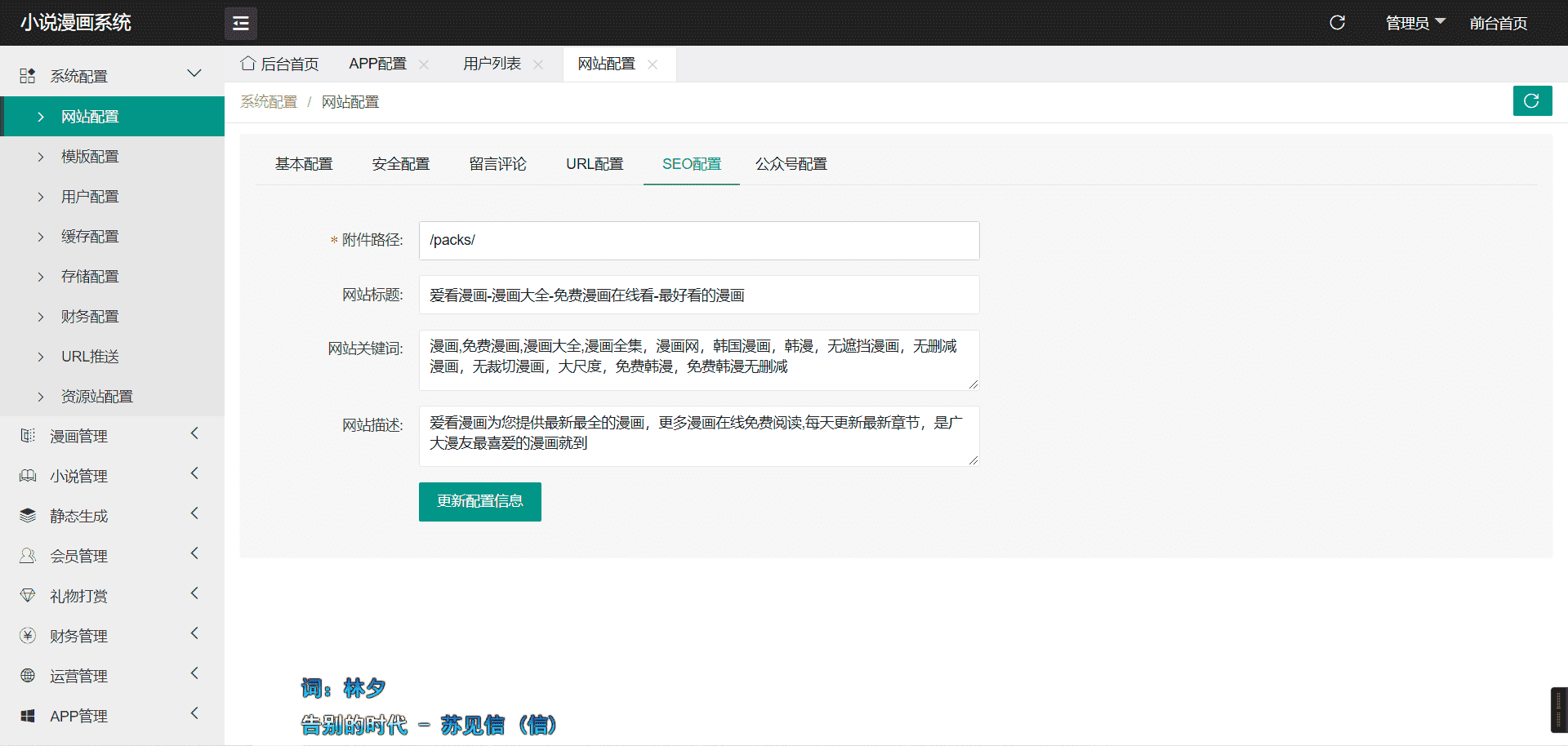Viewport: 1568px width, 746px height.
Task: Close the 用户列表 tab
Action: [x=538, y=64]
